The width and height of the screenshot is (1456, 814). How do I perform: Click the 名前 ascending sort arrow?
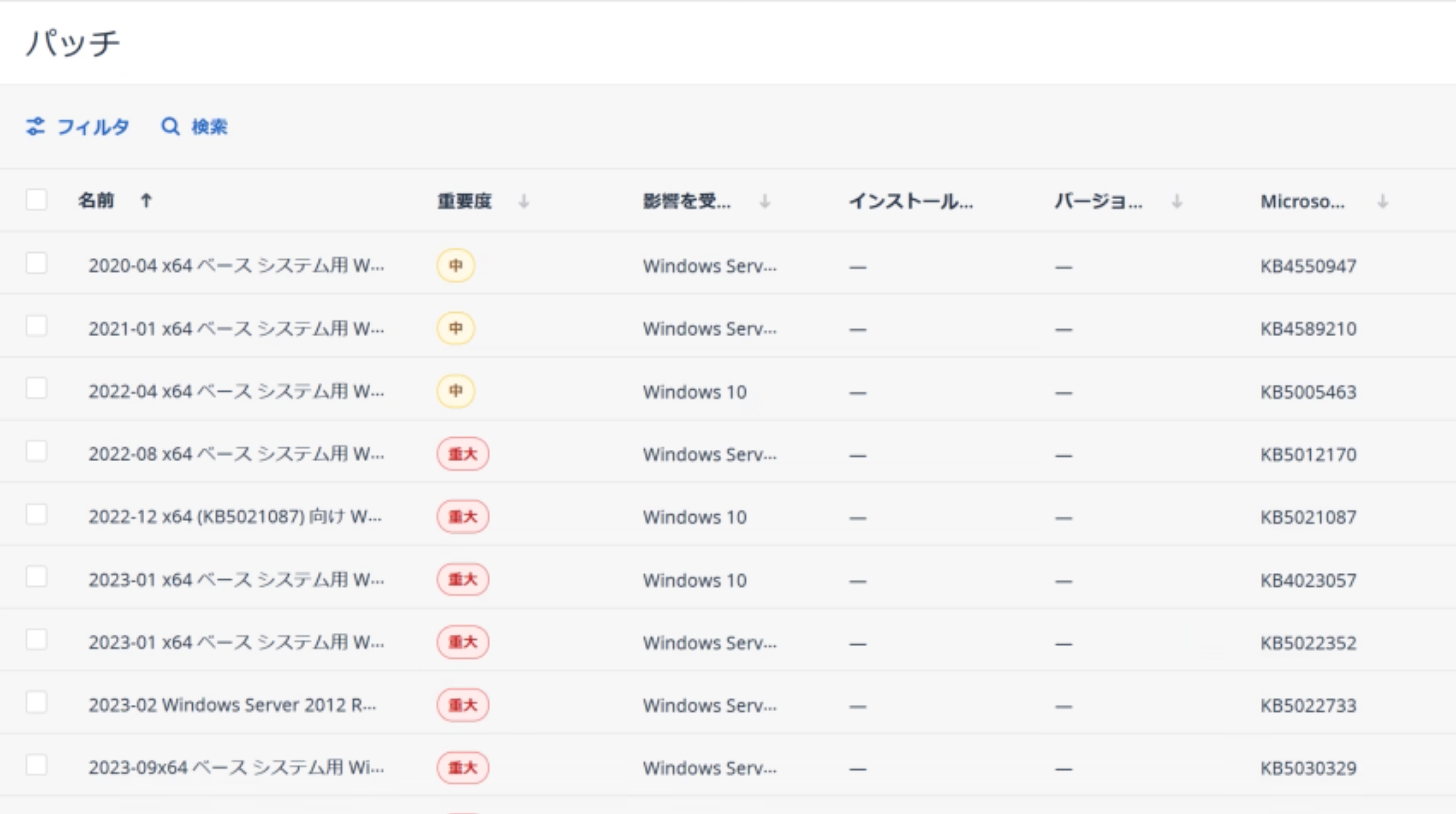146,201
